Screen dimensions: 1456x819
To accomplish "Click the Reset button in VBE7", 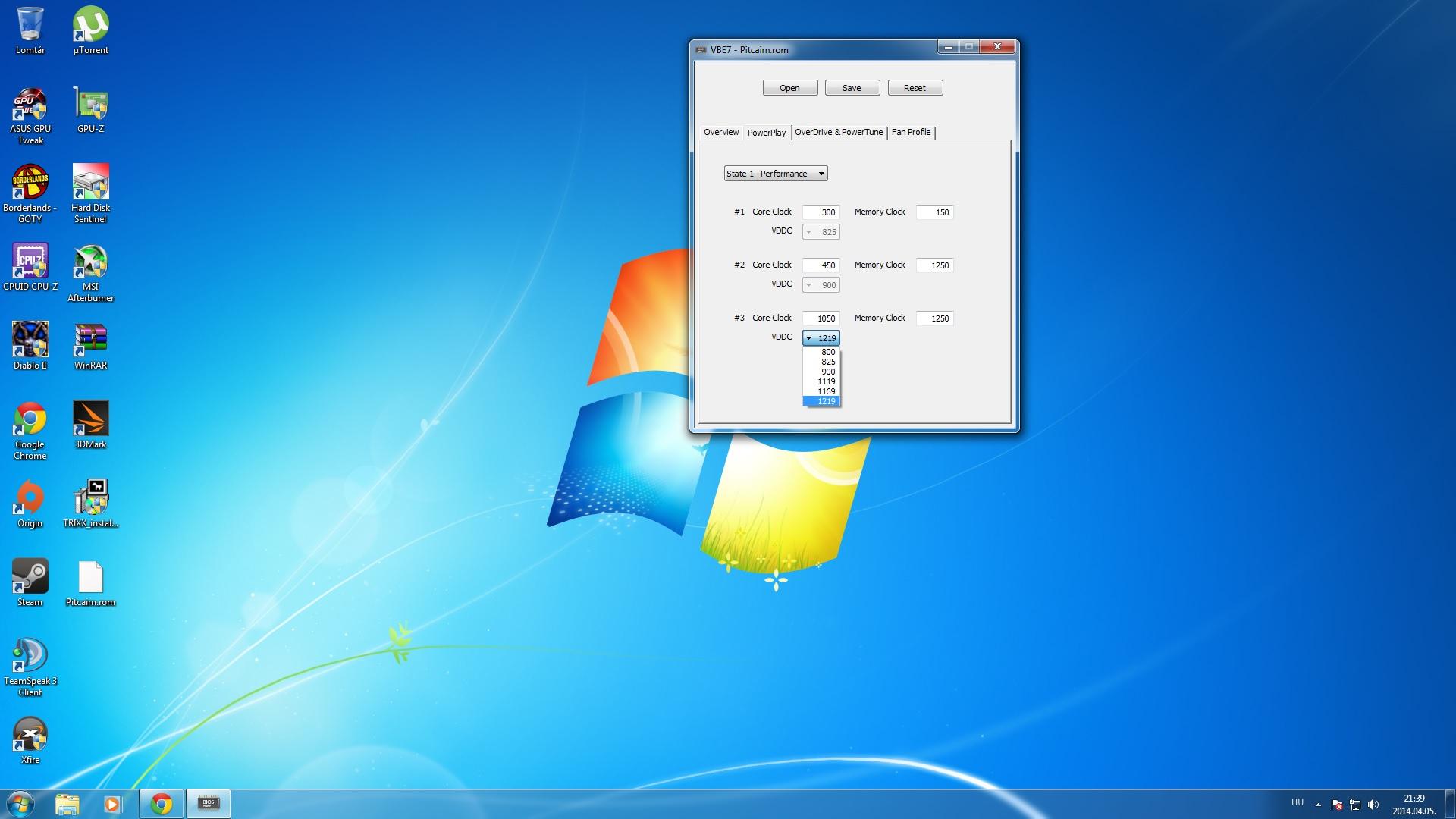I will pyautogui.click(x=915, y=88).
